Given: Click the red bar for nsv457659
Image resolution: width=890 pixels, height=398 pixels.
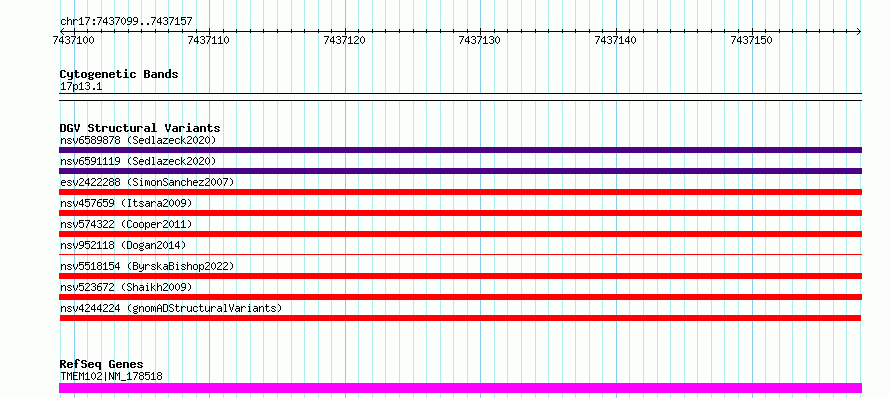Looking at the screenshot, I should 460,213.
